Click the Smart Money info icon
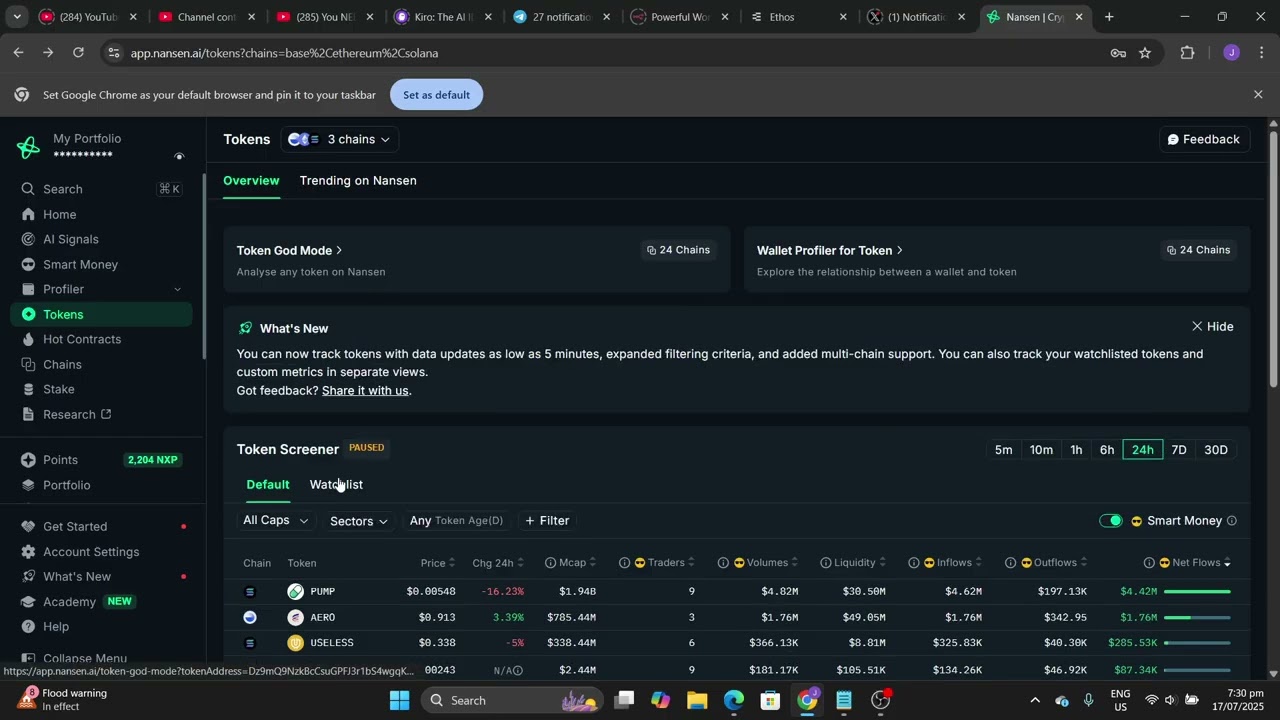 point(1231,521)
